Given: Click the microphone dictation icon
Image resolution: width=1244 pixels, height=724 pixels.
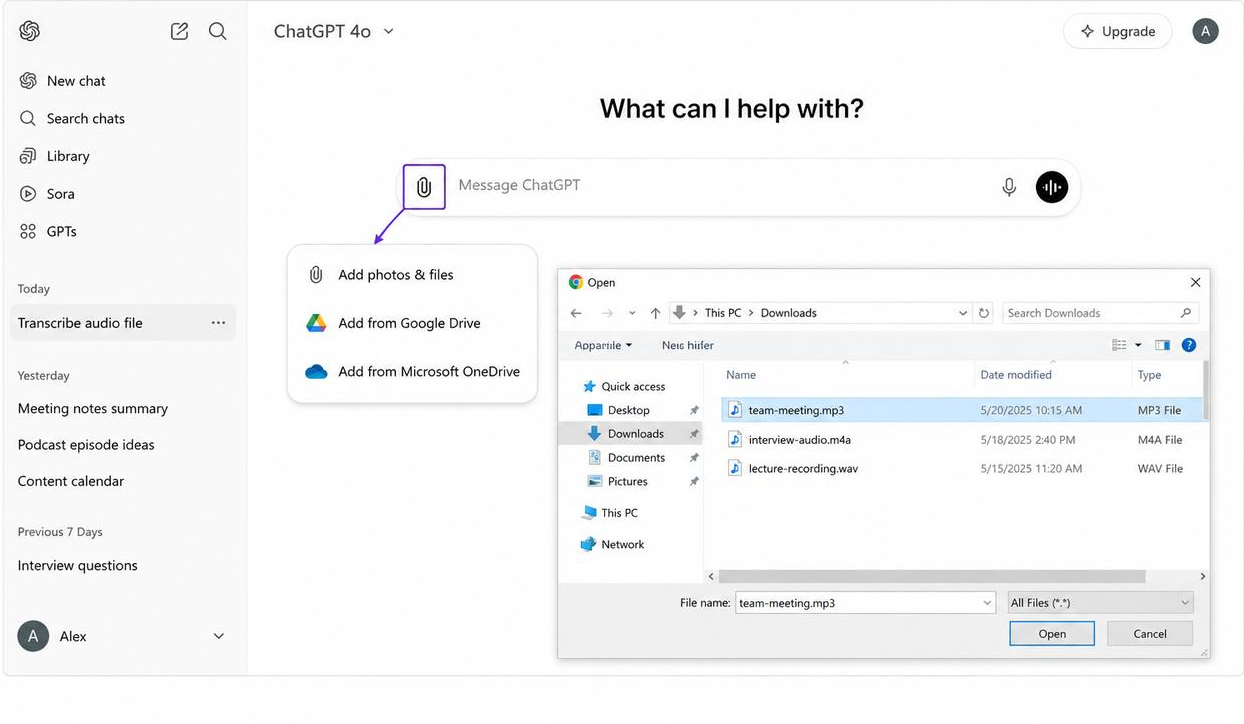Looking at the screenshot, I should coord(1009,187).
